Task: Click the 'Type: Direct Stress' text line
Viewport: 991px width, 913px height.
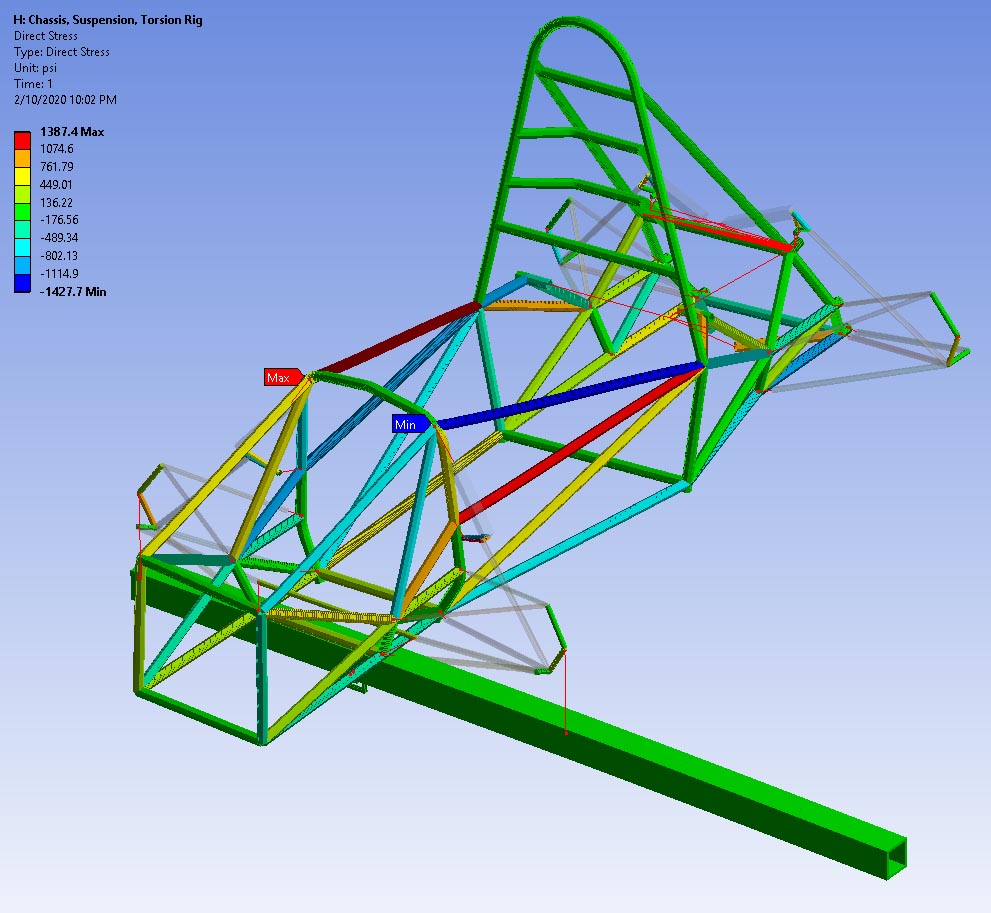Action: point(61,52)
